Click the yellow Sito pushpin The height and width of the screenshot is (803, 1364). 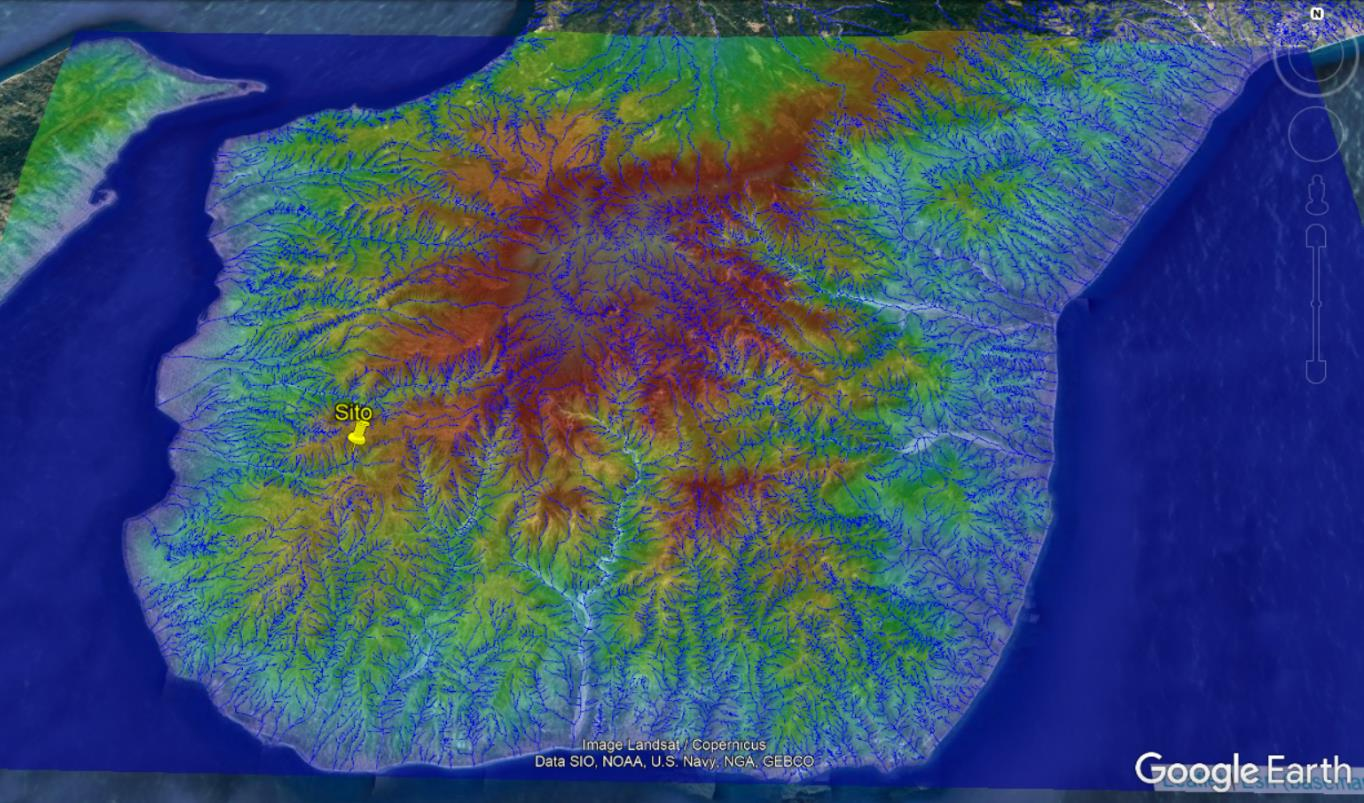pos(357,434)
